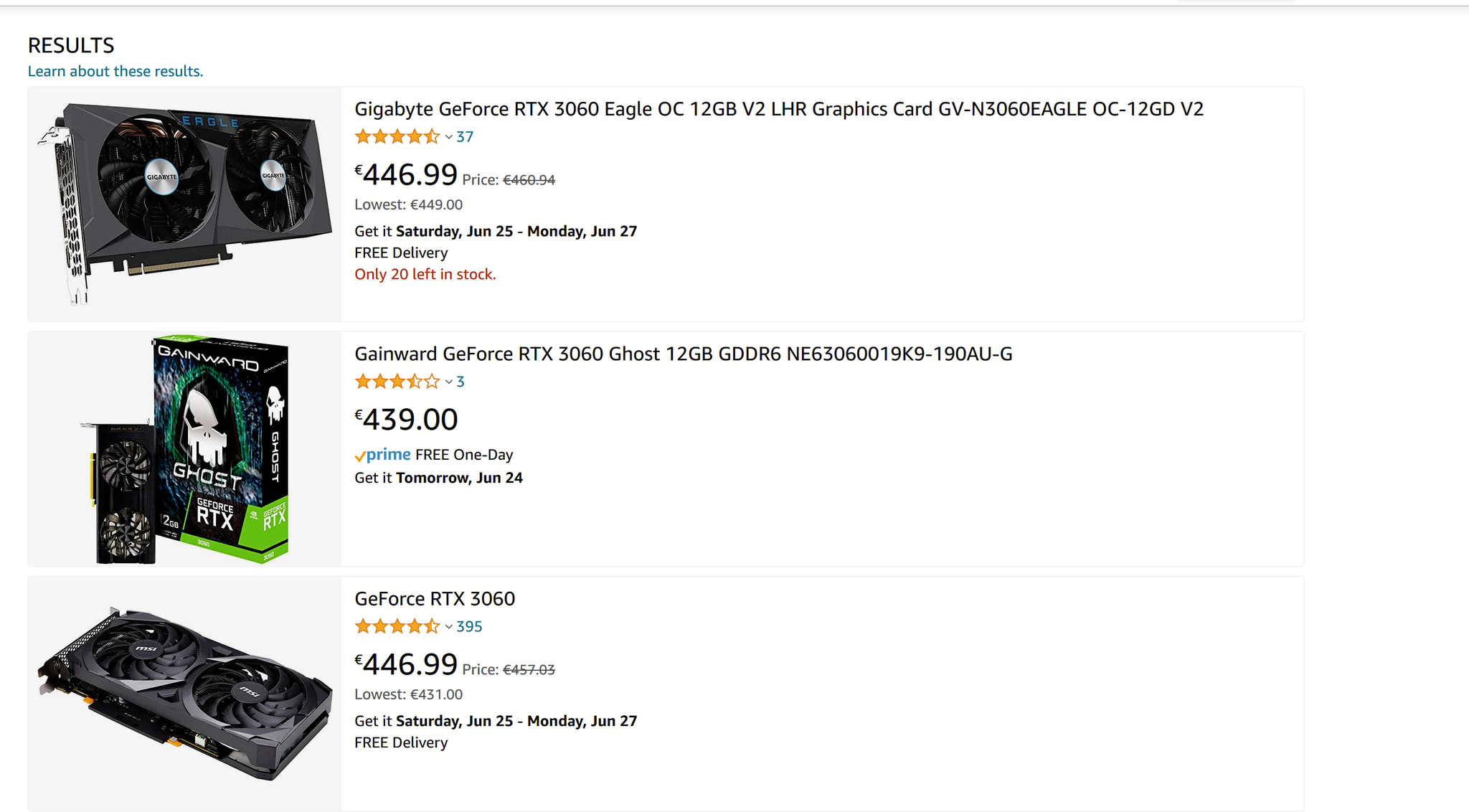
Task: Click the €446.99 price on Gigabyte listing
Action: 407,174
